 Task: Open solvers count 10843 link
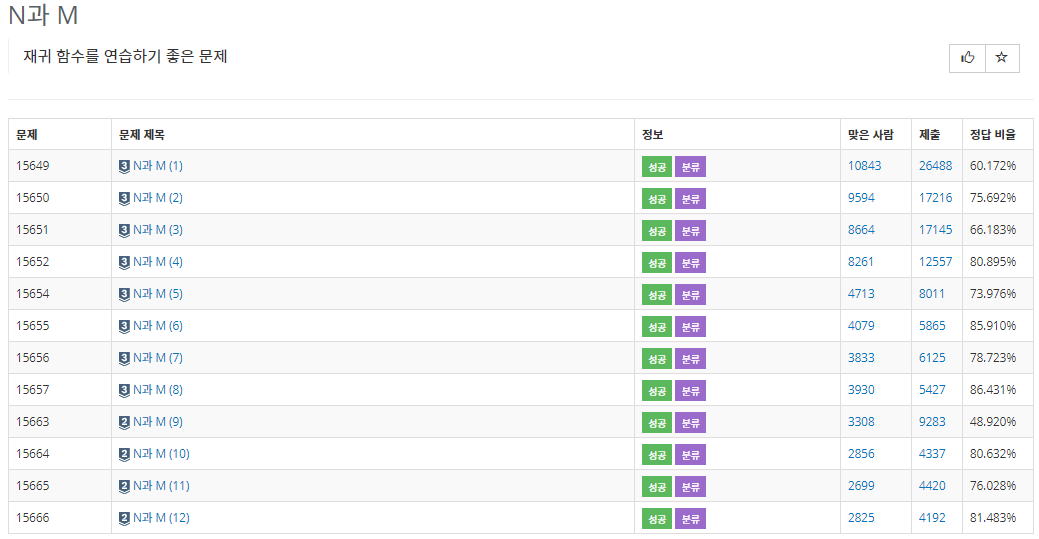(865, 166)
